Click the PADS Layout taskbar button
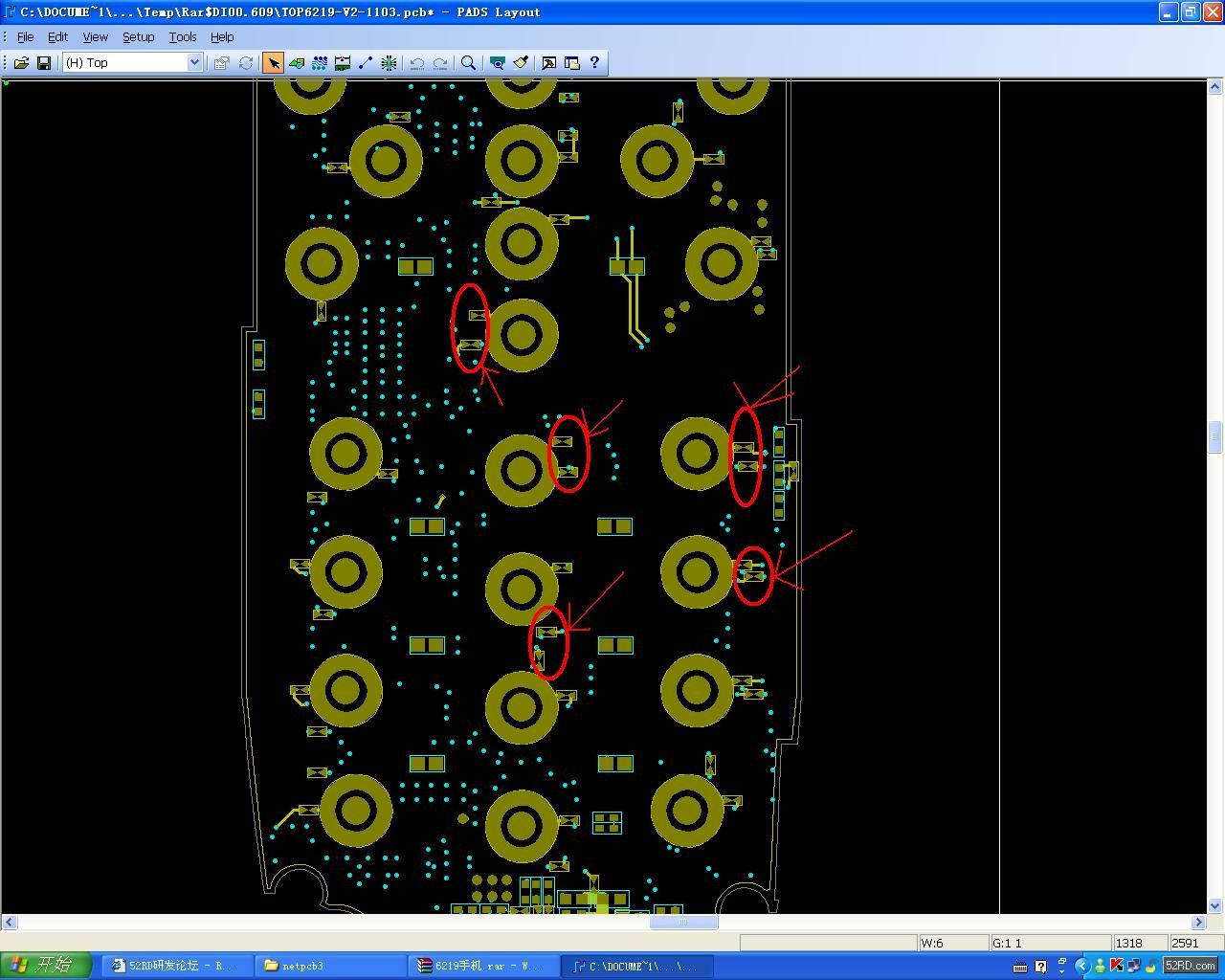 637,966
